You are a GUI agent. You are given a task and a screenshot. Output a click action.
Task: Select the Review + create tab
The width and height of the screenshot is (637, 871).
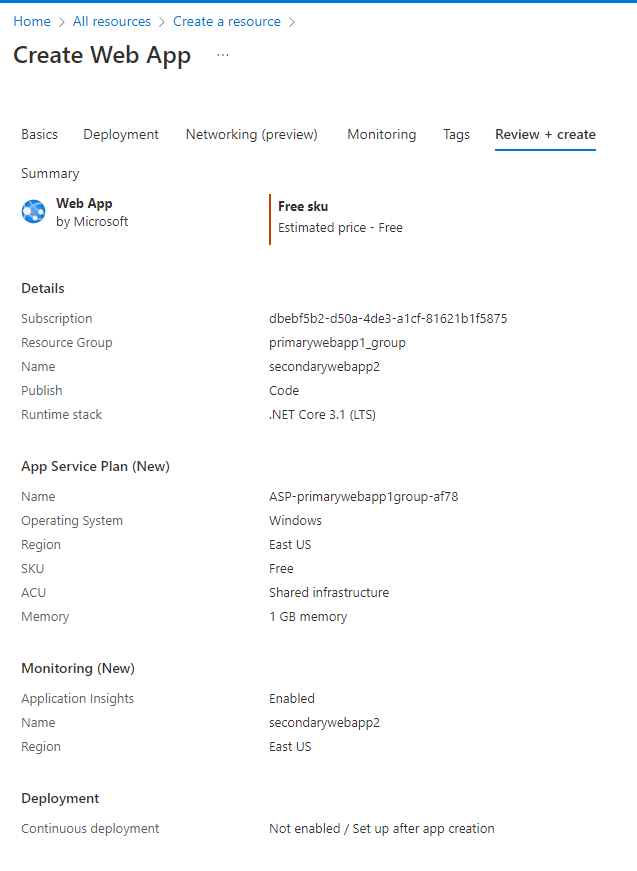tap(545, 134)
